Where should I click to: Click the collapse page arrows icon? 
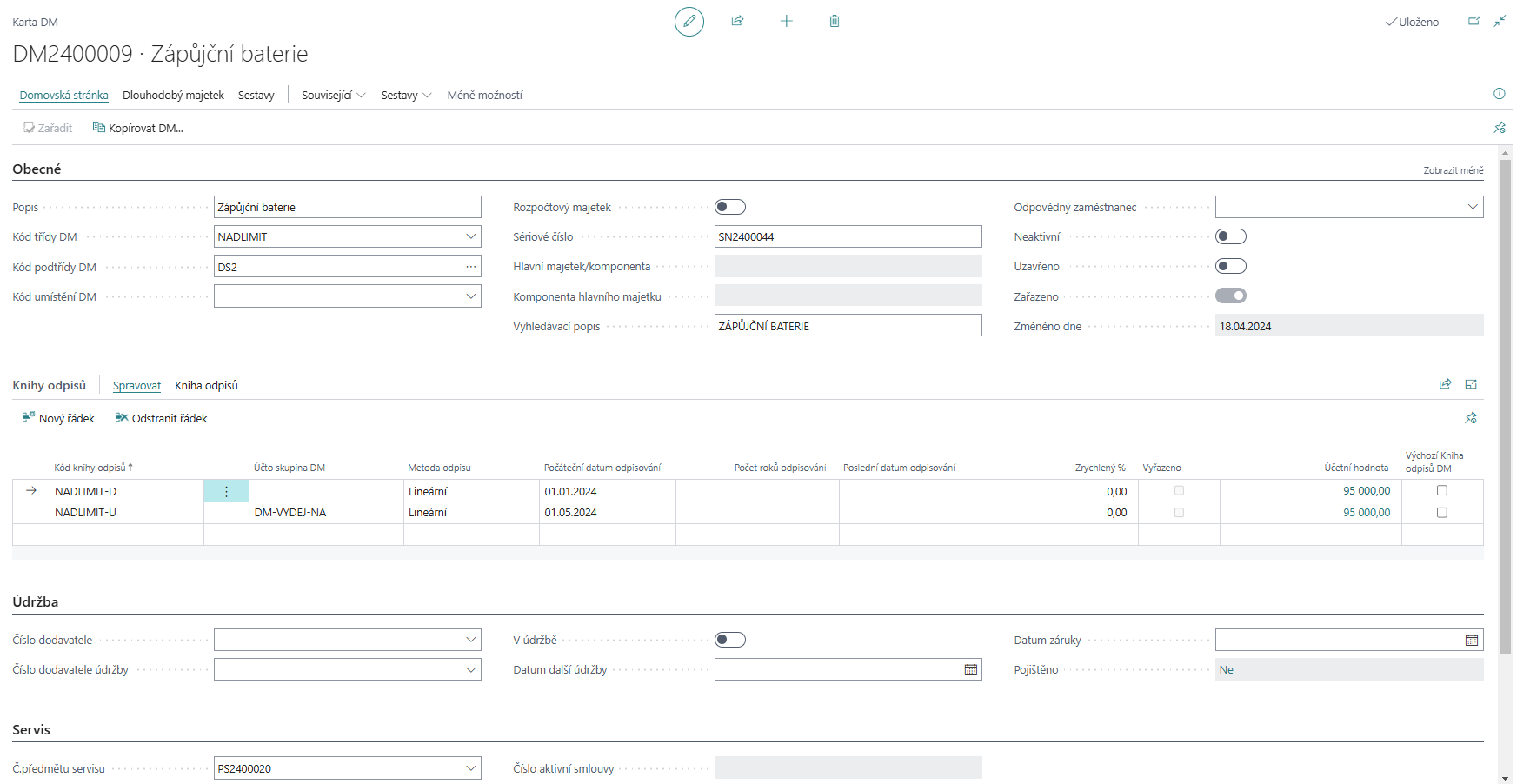click(x=1500, y=21)
